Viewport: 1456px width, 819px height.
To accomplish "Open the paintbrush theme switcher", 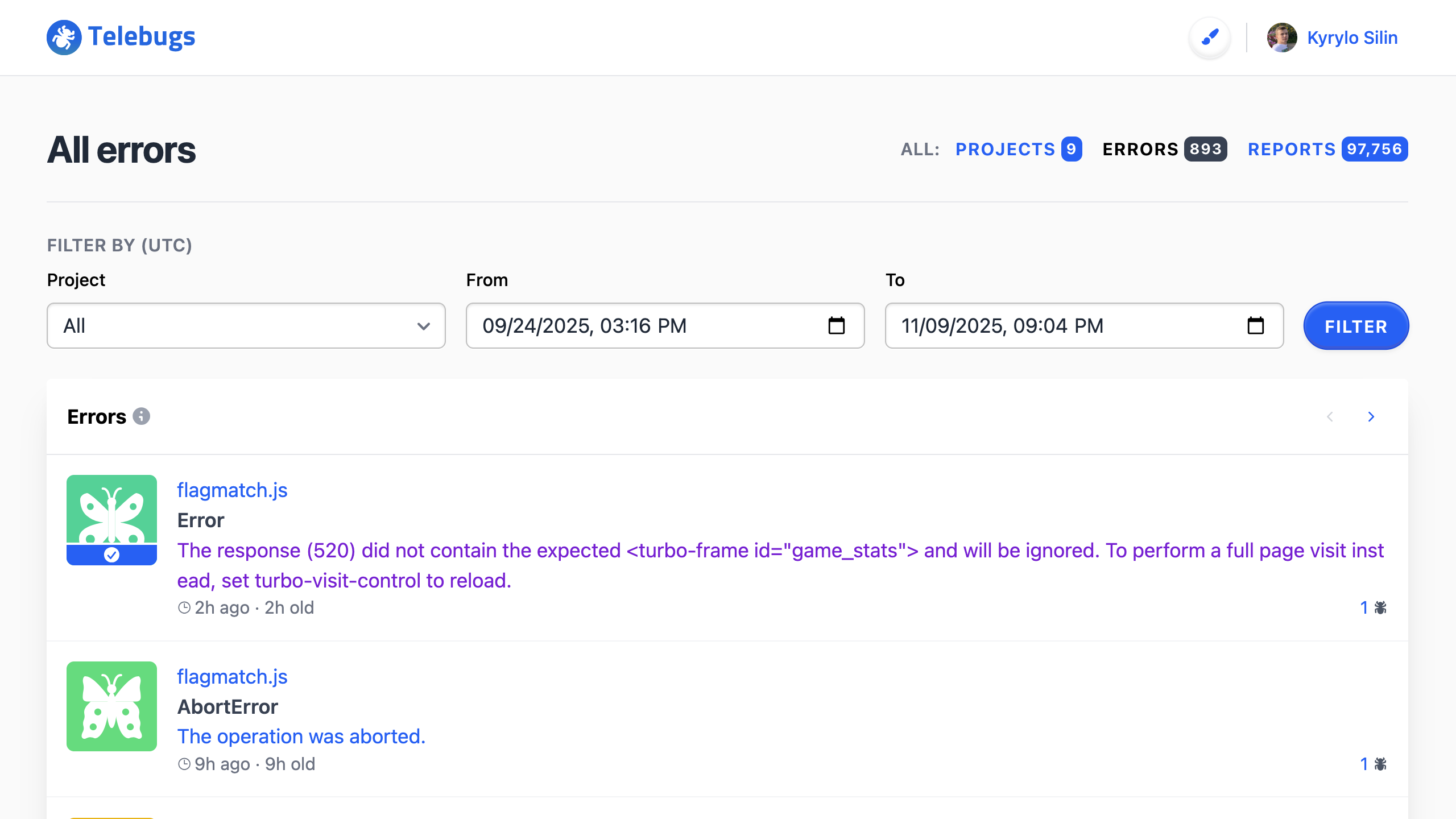I will (1210, 38).
